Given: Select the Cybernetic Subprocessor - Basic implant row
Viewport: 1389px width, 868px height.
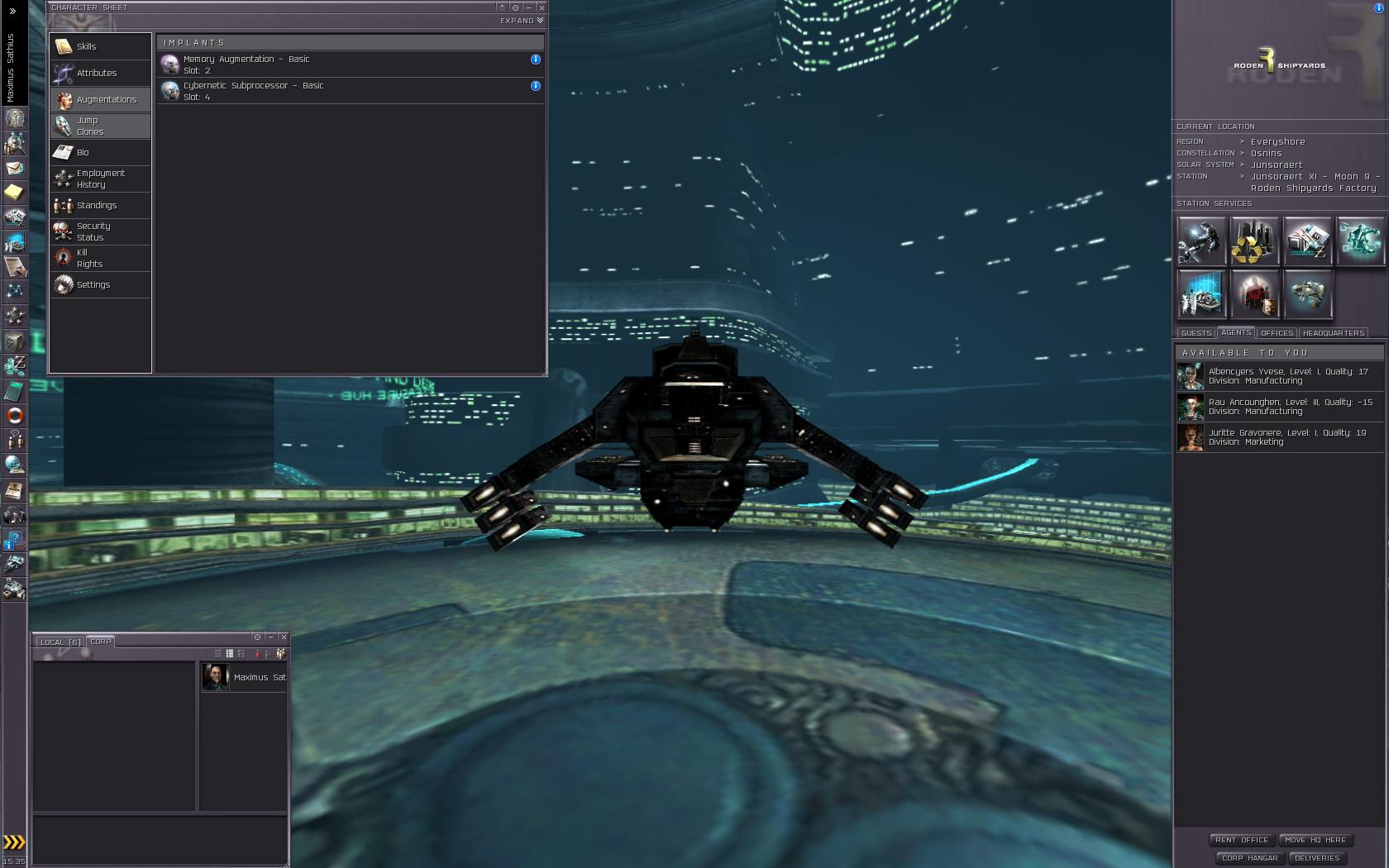Looking at the screenshot, I should pos(351,91).
